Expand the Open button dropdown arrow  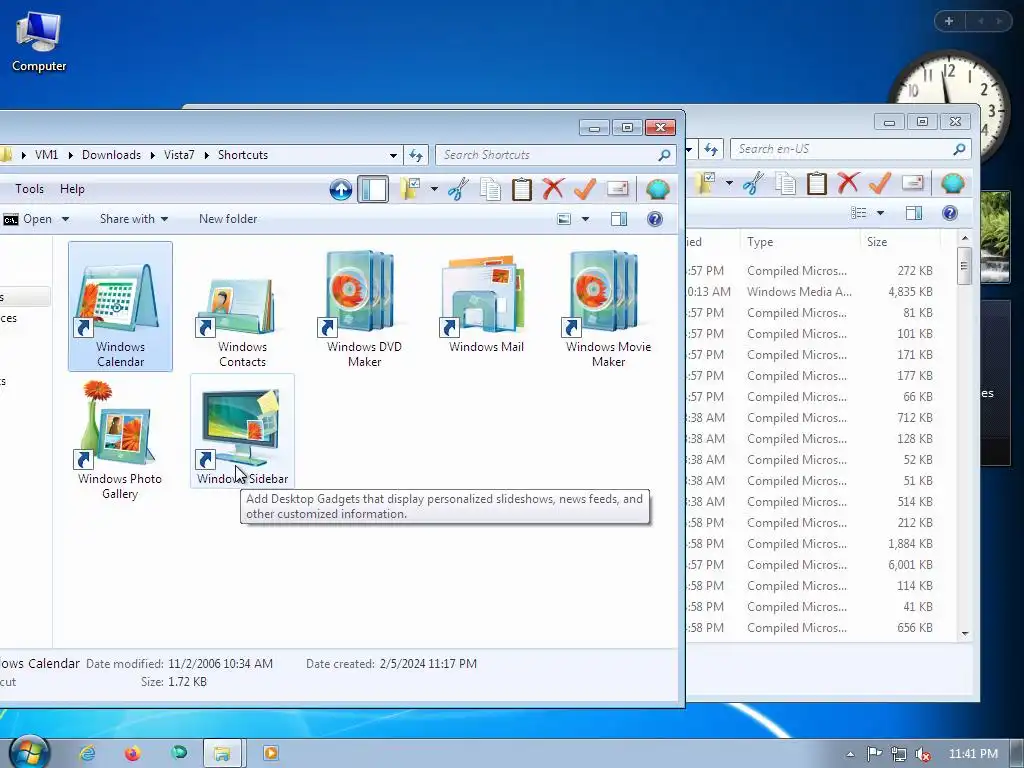65,219
